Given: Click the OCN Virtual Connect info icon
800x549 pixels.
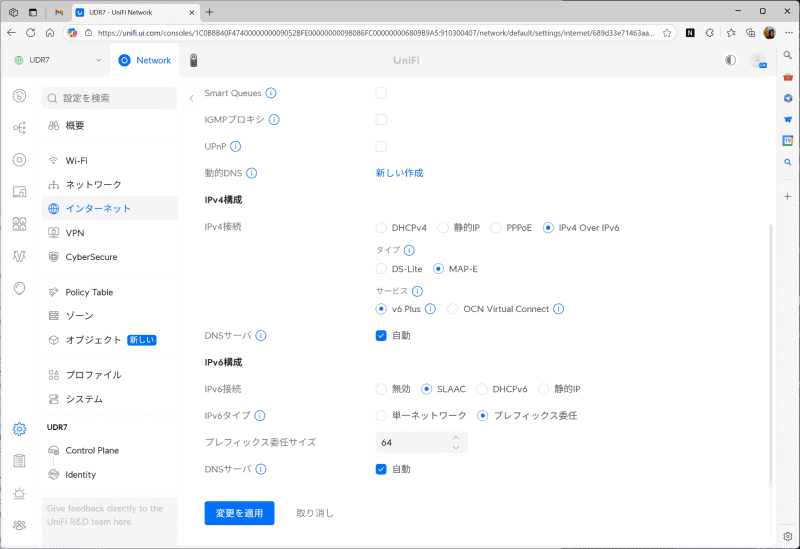Looking at the screenshot, I should (559, 309).
